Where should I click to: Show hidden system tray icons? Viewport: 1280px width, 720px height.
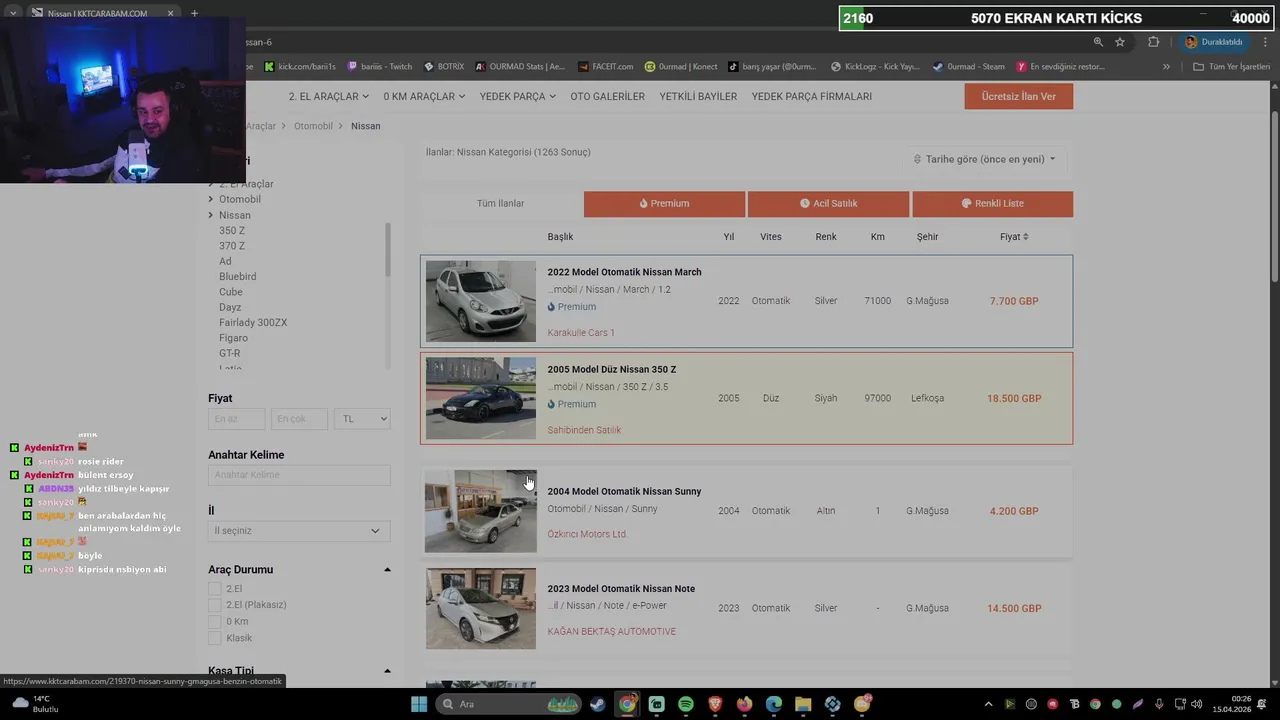[x=988, y=704]
